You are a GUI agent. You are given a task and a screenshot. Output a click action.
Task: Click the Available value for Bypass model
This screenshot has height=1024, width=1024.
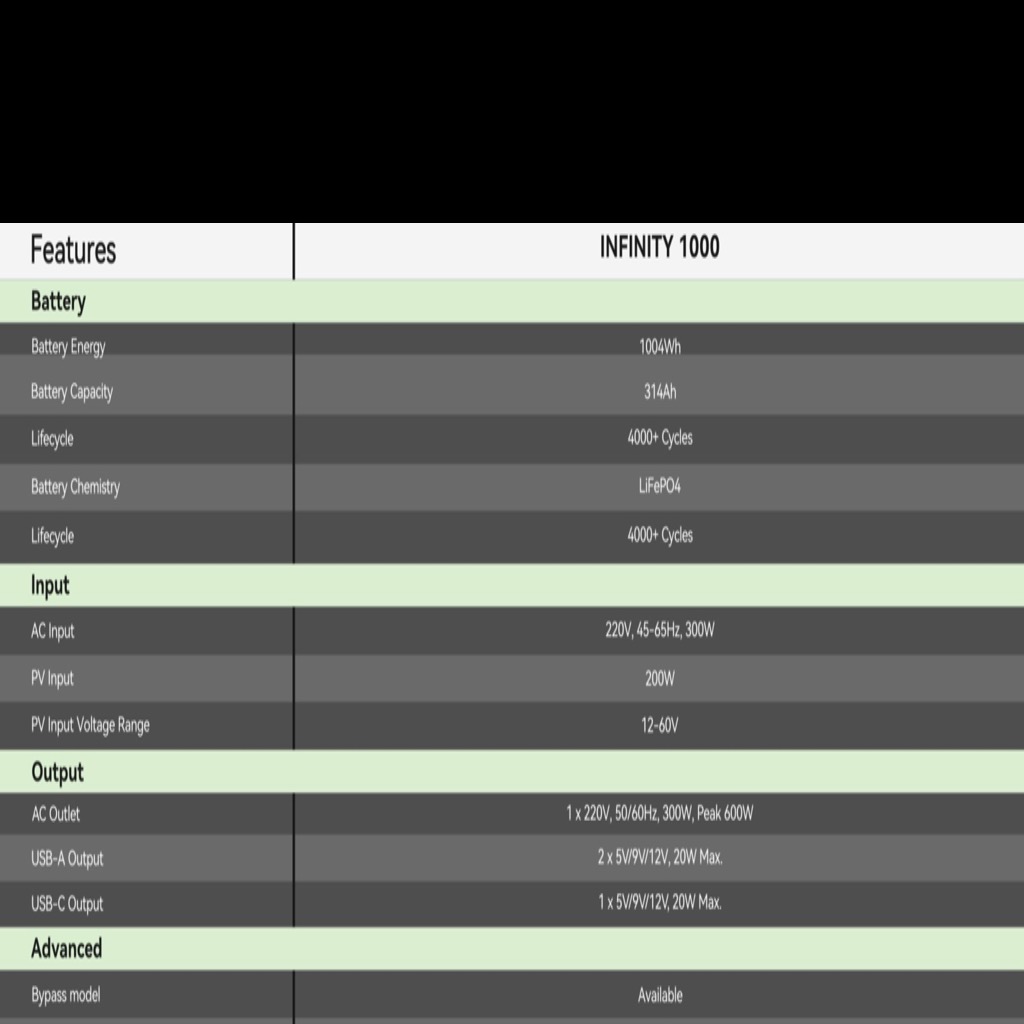click(660, 996)
